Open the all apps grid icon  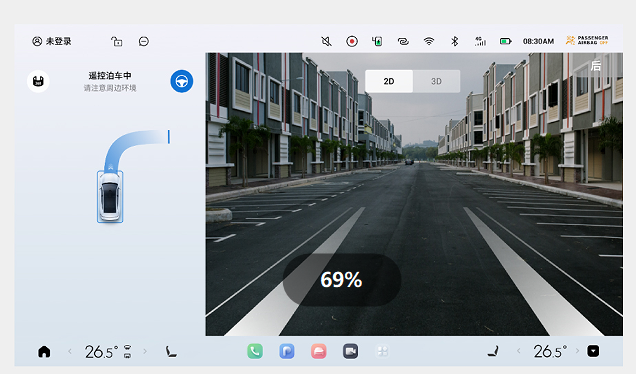[382, 351]
